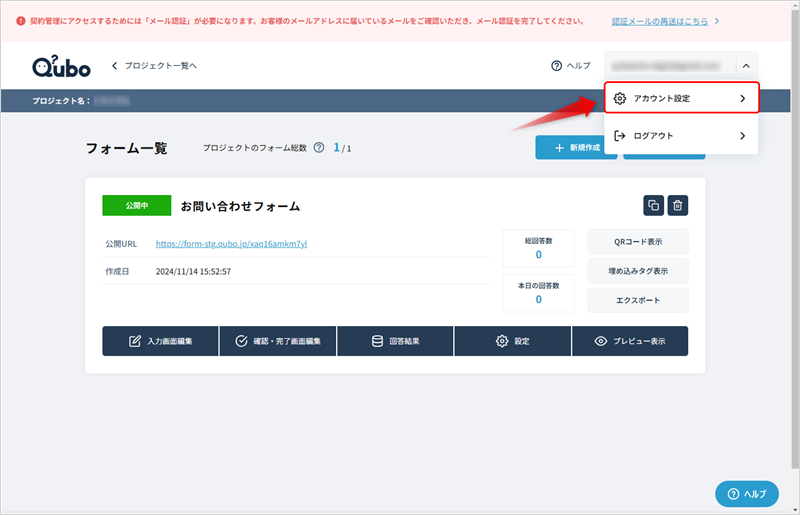Click the エクスポート button
This screenshot has width=800, height=515.
638,300
